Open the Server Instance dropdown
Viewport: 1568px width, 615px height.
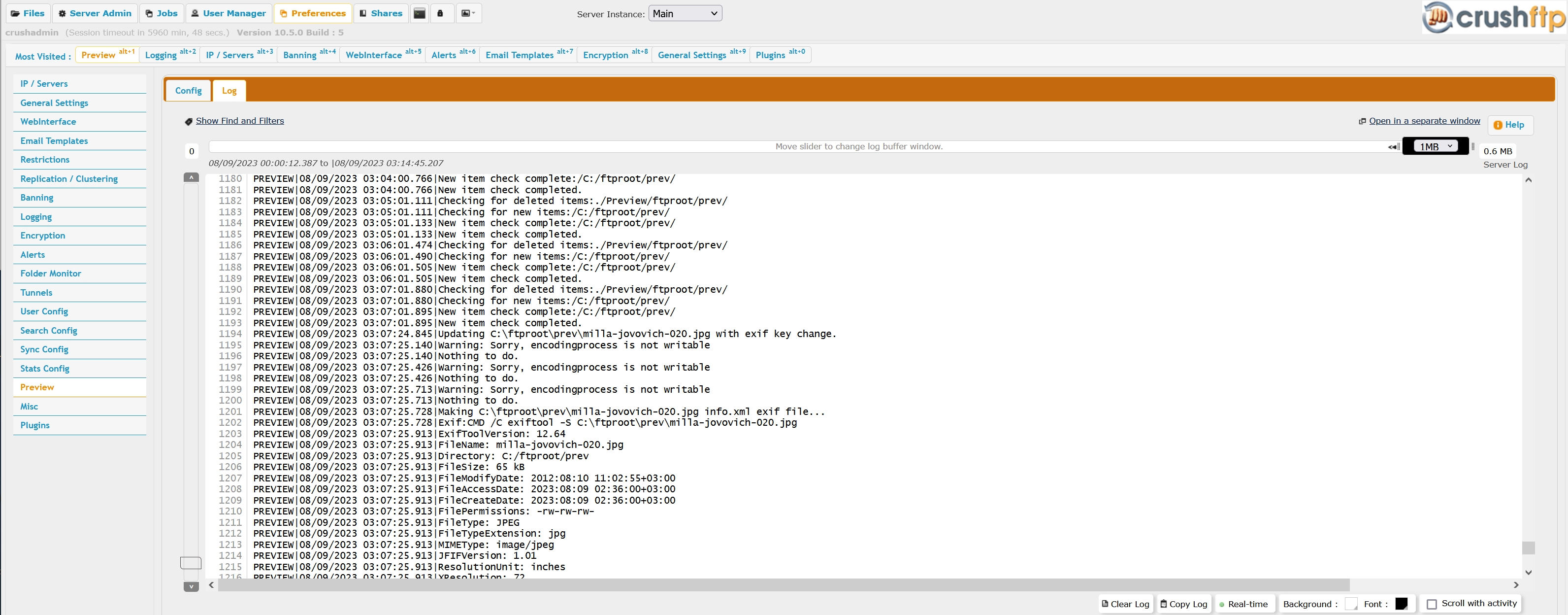click(685, 13)
